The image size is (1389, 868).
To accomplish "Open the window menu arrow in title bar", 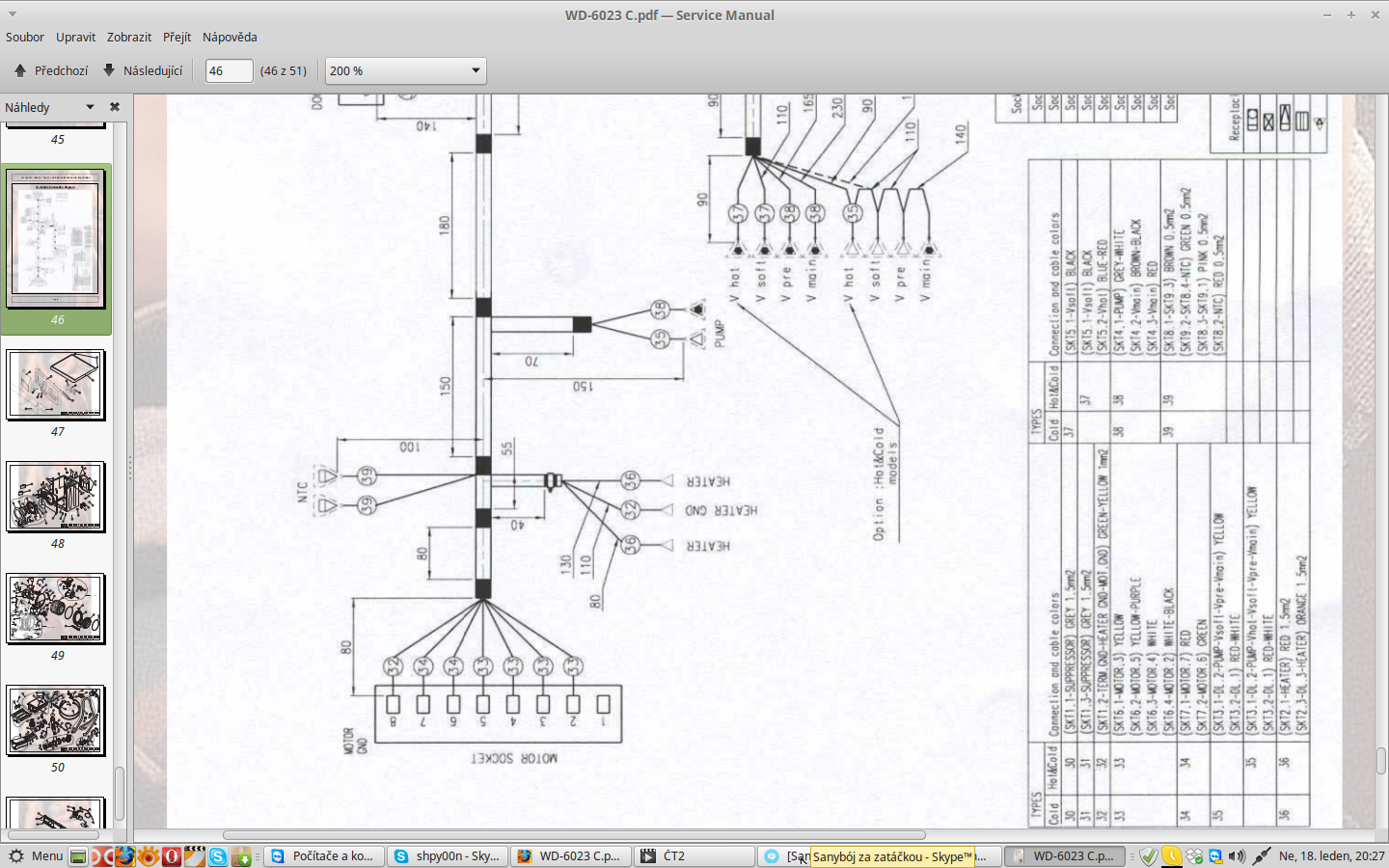I will click(12, 14).
